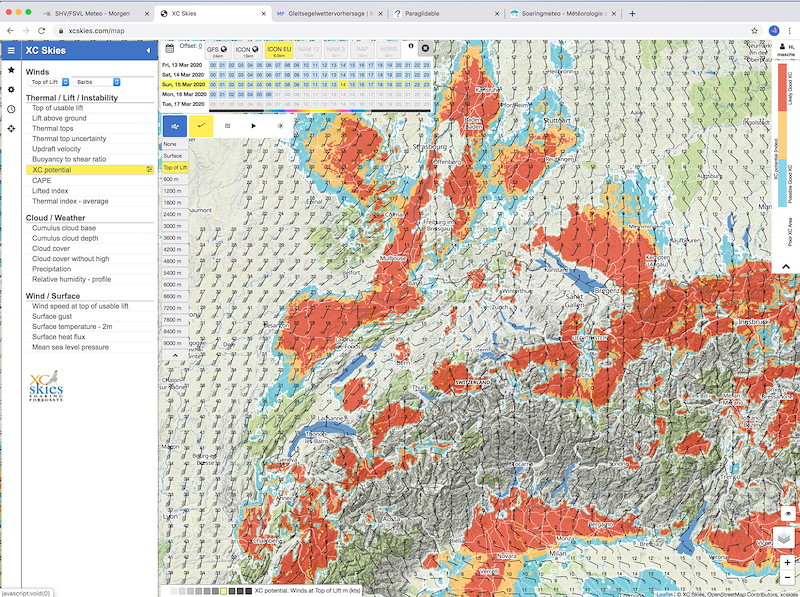
Task: Click the pin icon on XC potential row
Action: [x=149, y=169]
